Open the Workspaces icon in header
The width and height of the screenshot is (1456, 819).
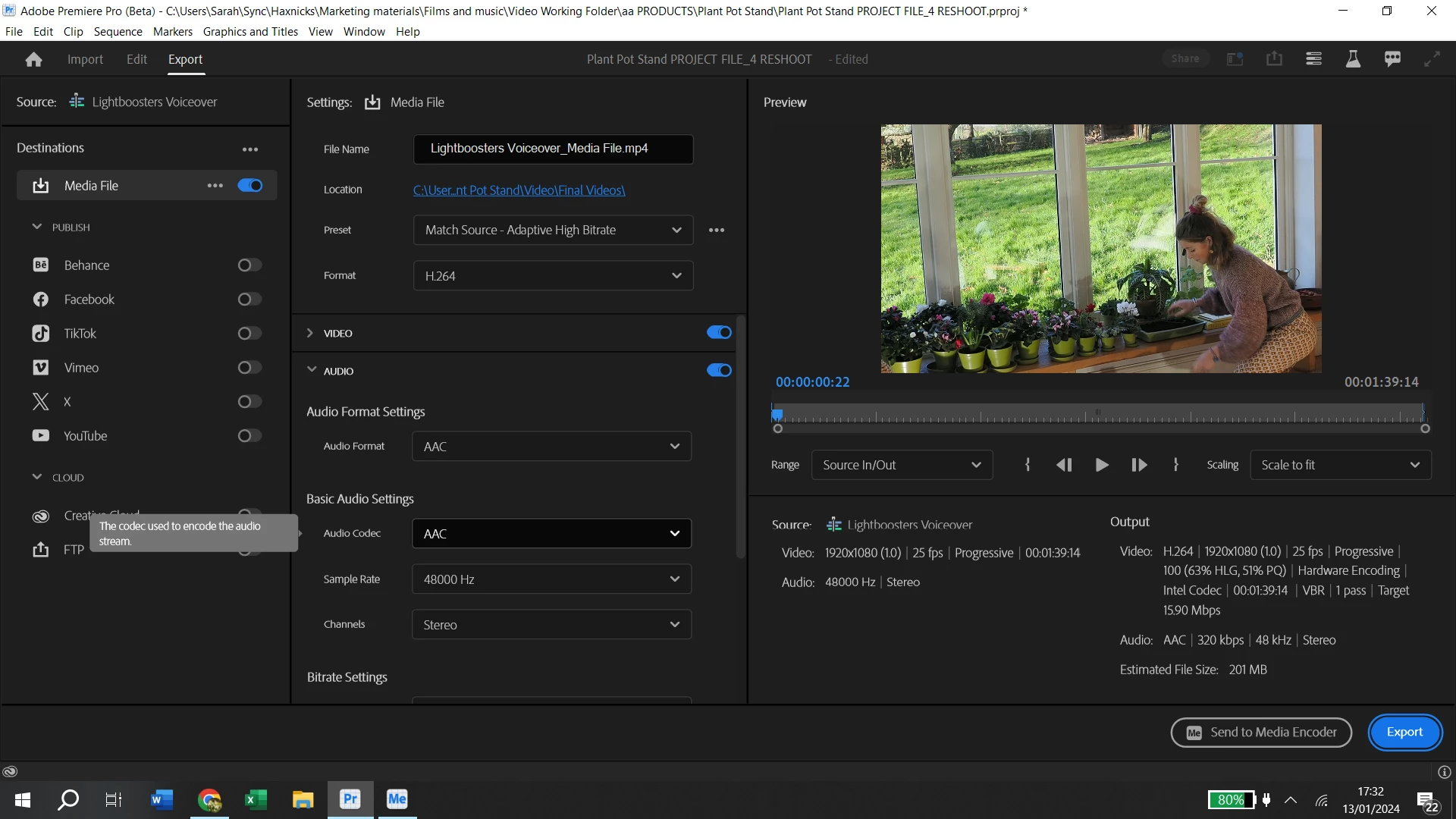point(1313,59)
